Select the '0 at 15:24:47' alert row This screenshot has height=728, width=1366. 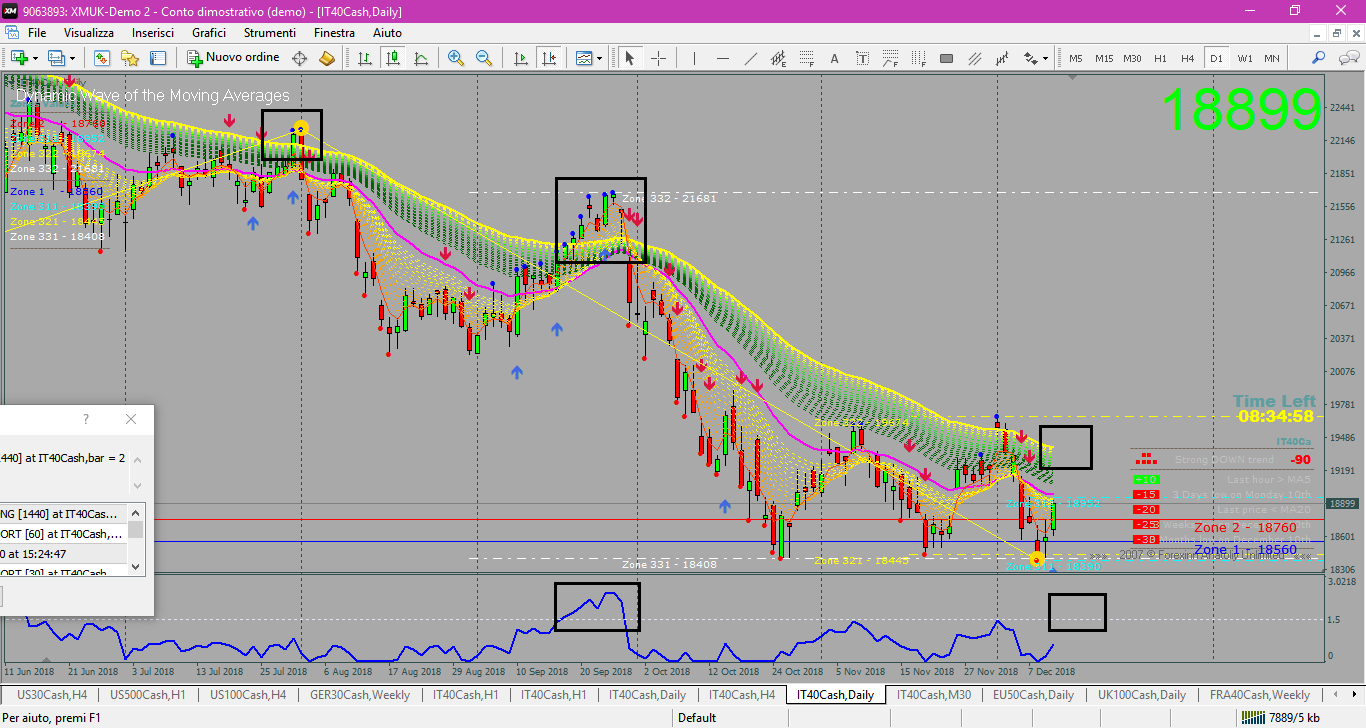pyautogui.click(x=63, y=553)
